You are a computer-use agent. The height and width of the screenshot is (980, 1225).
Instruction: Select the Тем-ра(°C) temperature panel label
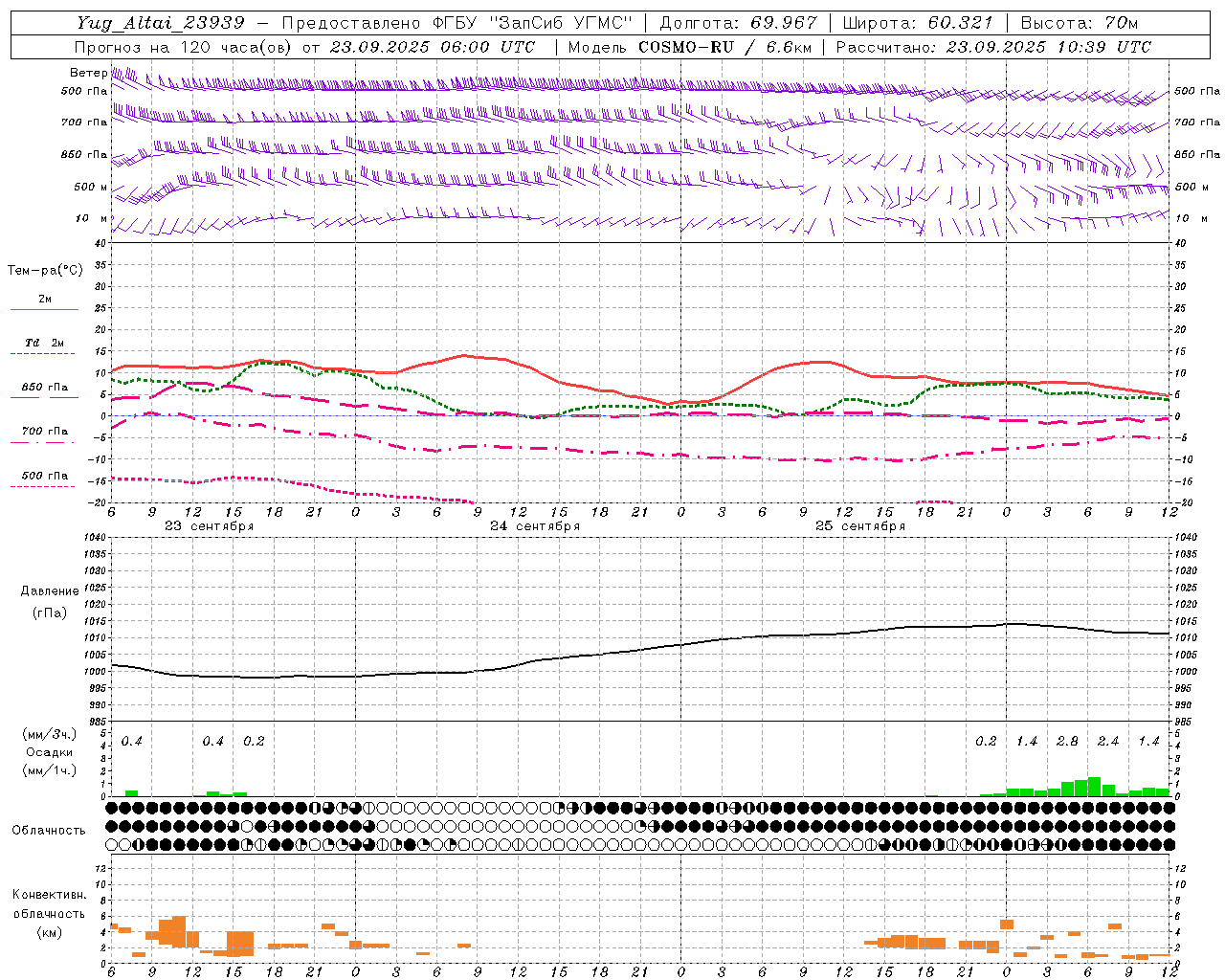[45, 271]
